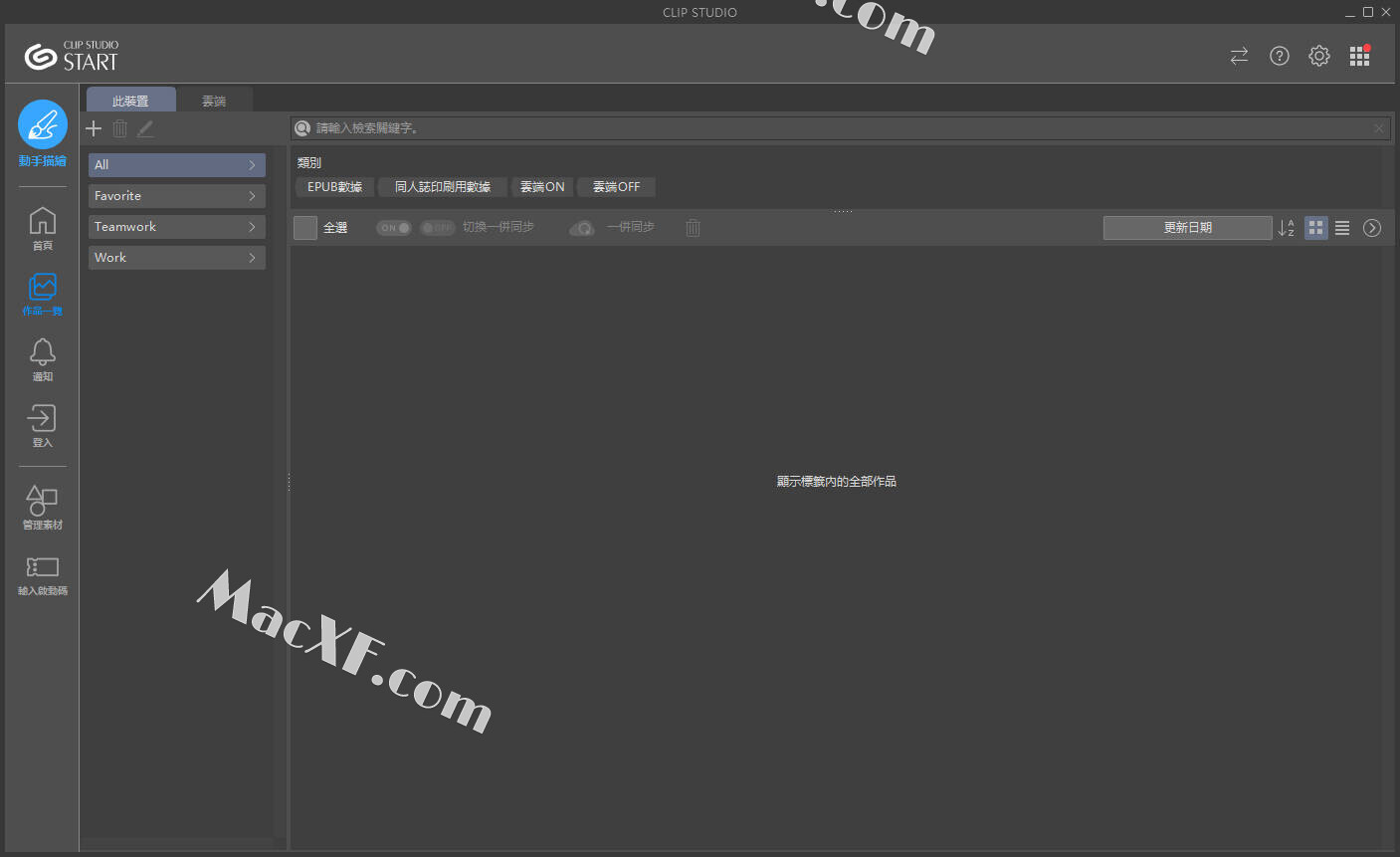Click the 顯示標籤內的全部作品 message
The width and height of the screenshot is (1400, 857).
pos(837,482)
